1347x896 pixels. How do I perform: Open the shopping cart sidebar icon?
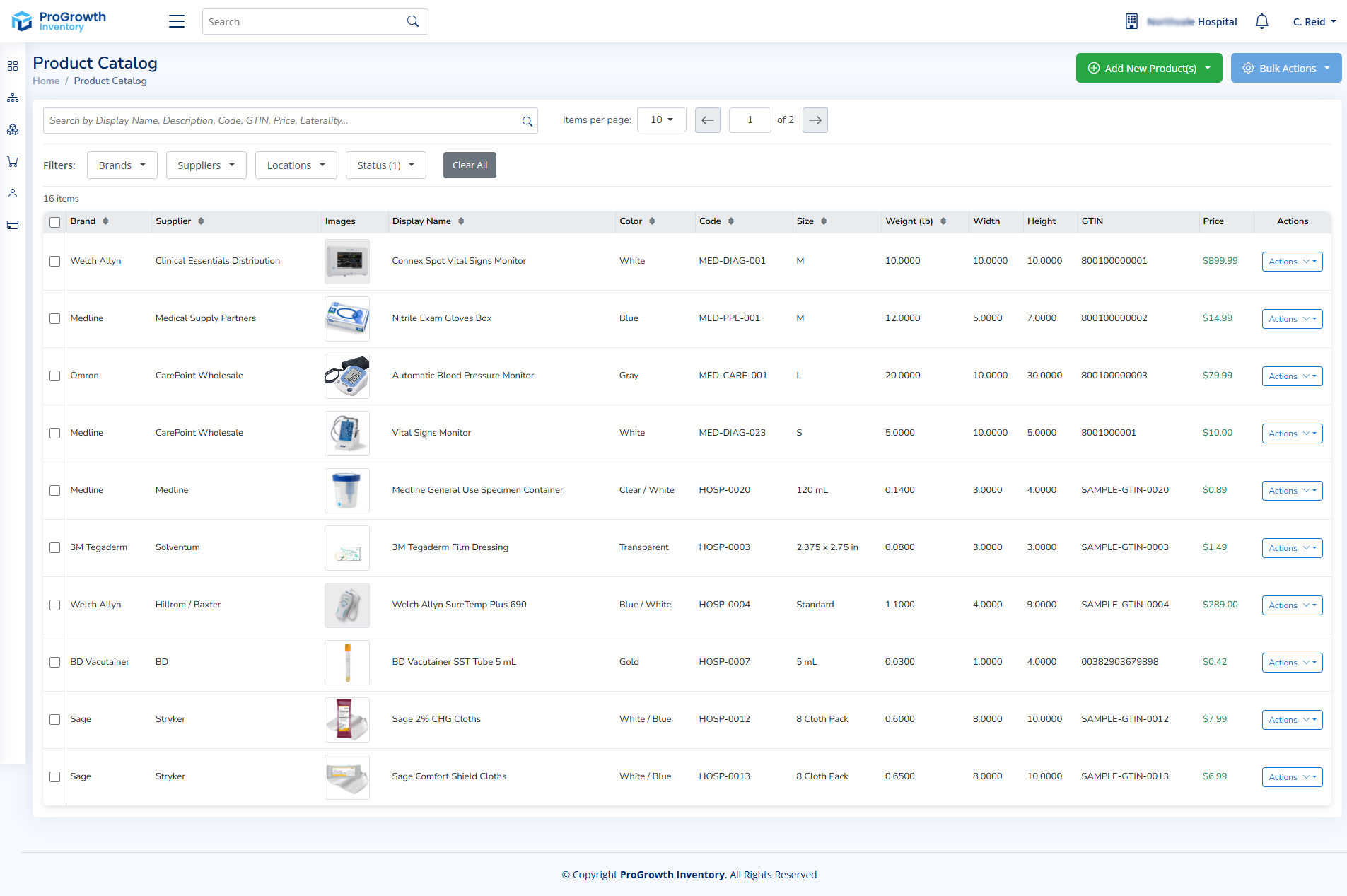click(13, 161)
